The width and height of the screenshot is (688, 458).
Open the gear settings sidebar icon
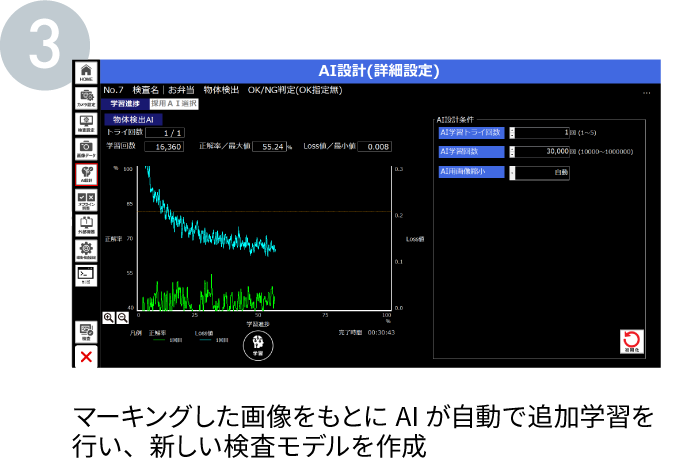click(x=86, y=250)
